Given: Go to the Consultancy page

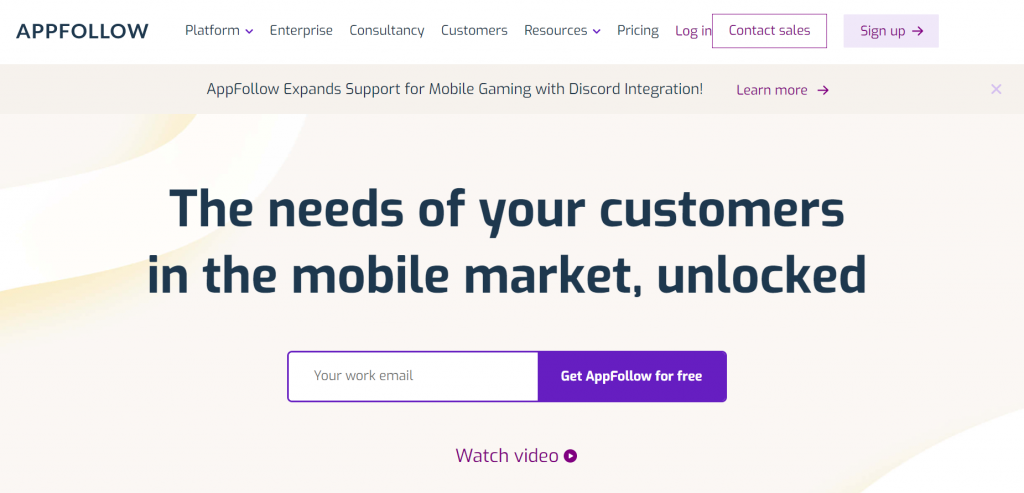Looking at the screenshot, I should [x=387, y=31].
